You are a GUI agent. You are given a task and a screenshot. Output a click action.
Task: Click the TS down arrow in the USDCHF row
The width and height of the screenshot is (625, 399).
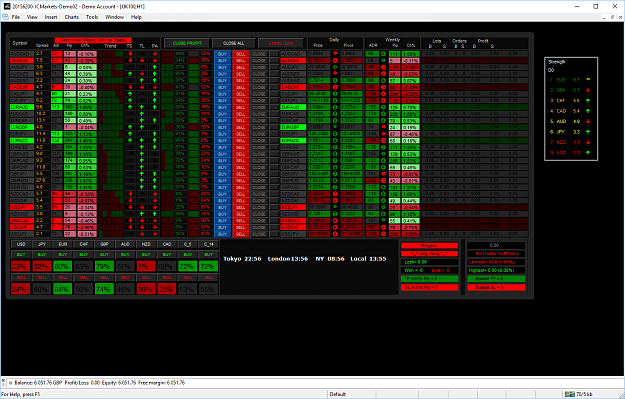130,227
